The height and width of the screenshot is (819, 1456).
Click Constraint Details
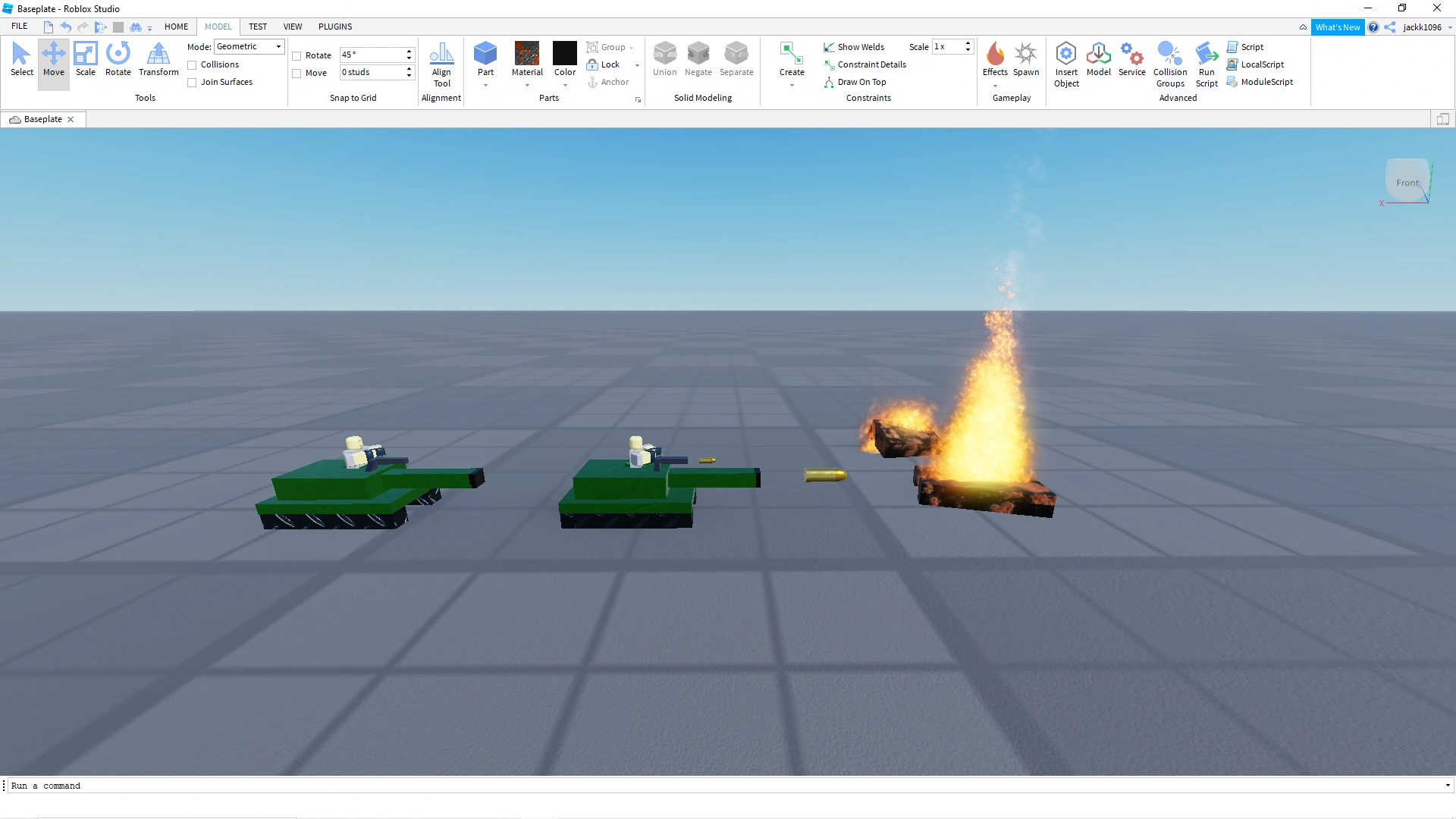871,64
